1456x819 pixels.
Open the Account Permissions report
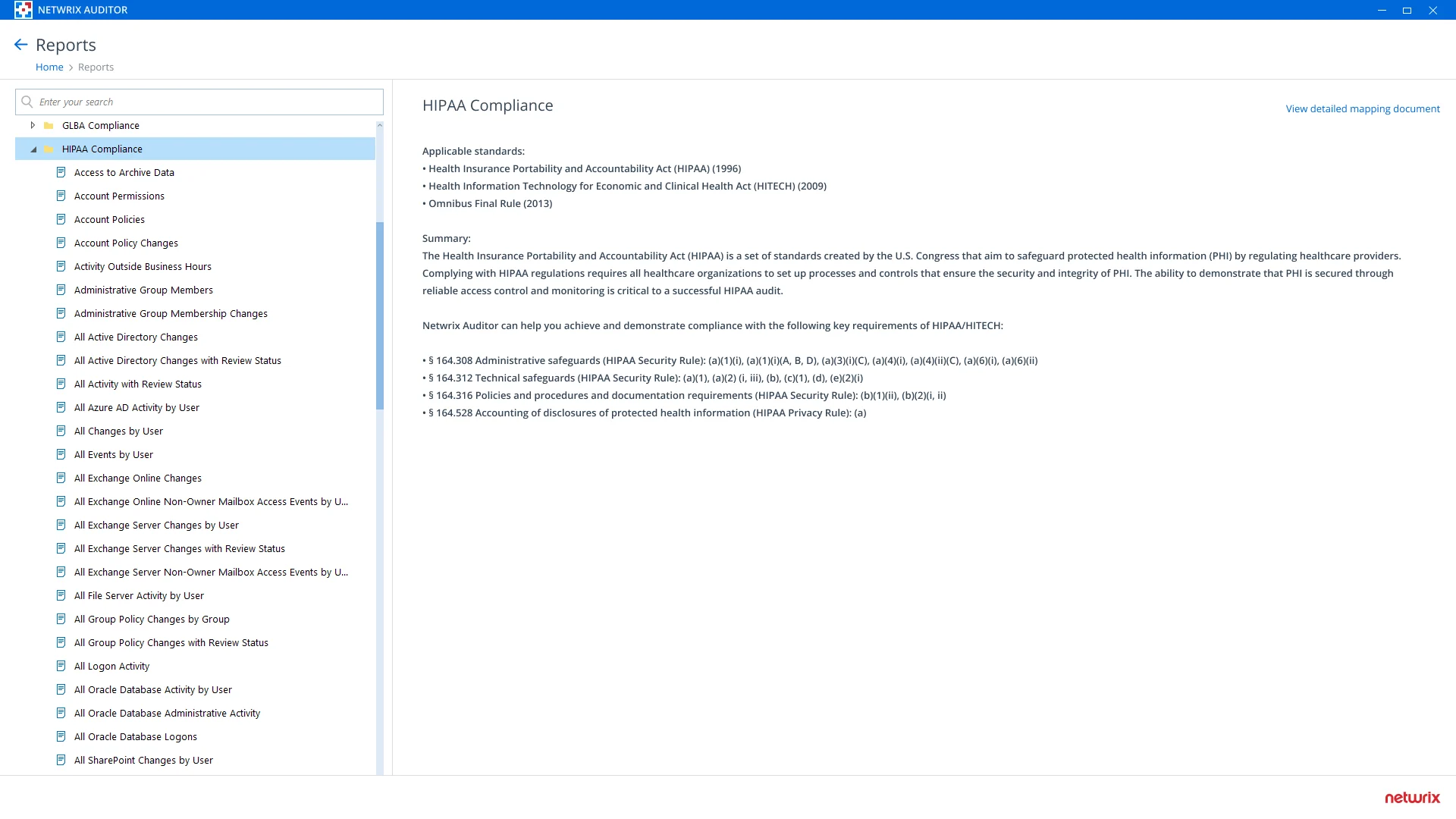tap(119, 196)
